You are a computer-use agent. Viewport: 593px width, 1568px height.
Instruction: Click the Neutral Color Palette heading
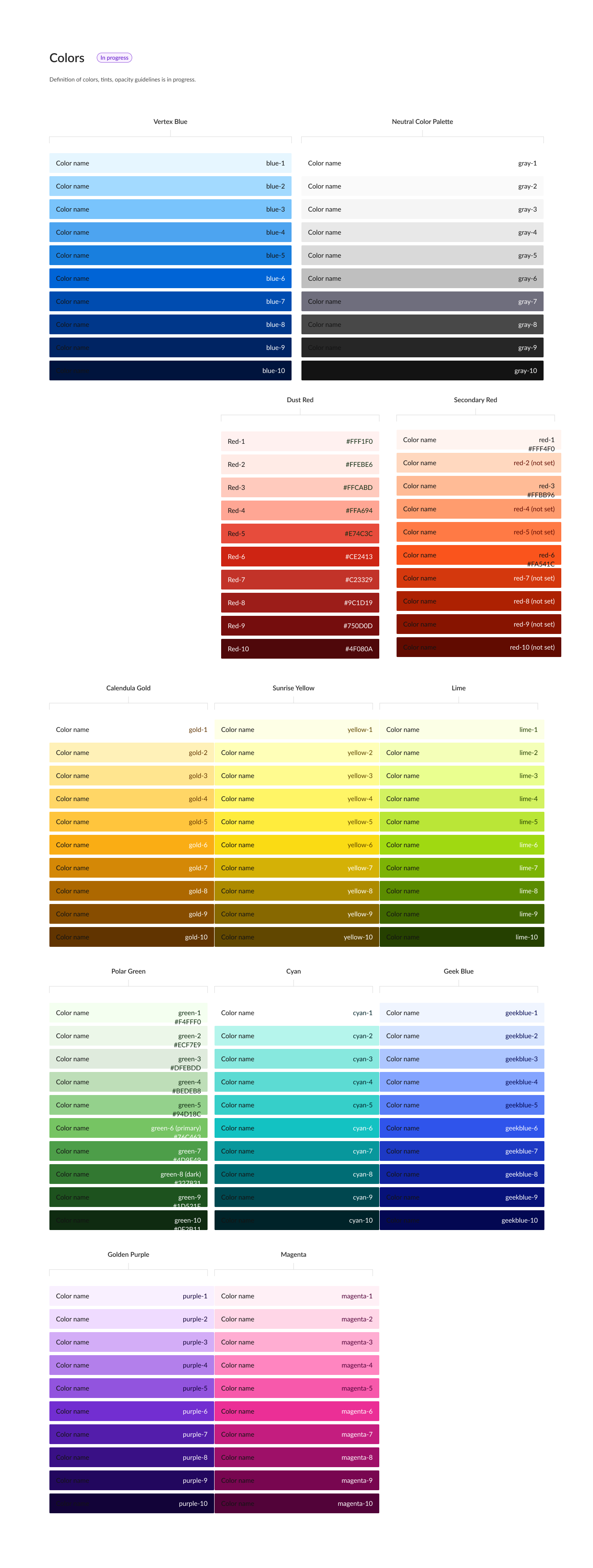(423, 122)
